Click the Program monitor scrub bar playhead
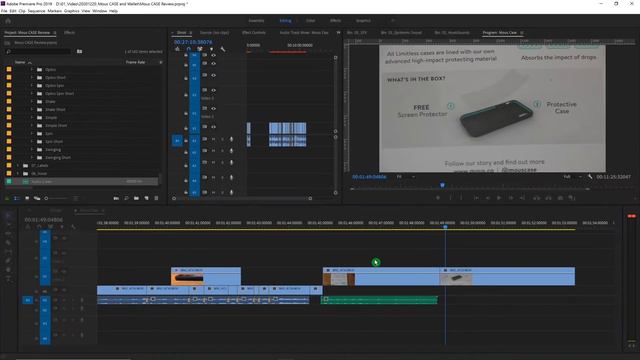 coord(442,185)
